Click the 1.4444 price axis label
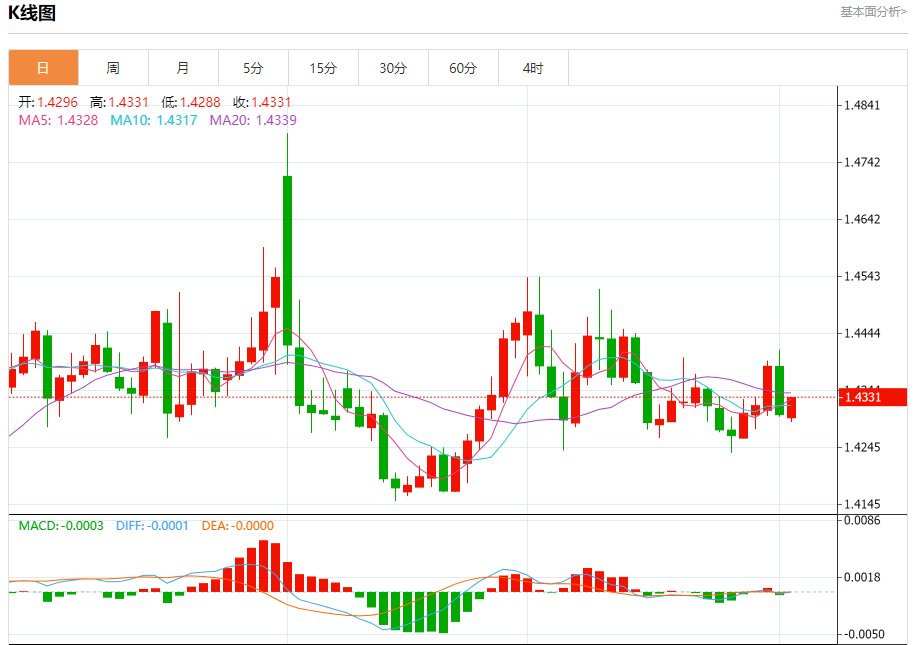Screen dimensions: 914x645 click(862, 333)
